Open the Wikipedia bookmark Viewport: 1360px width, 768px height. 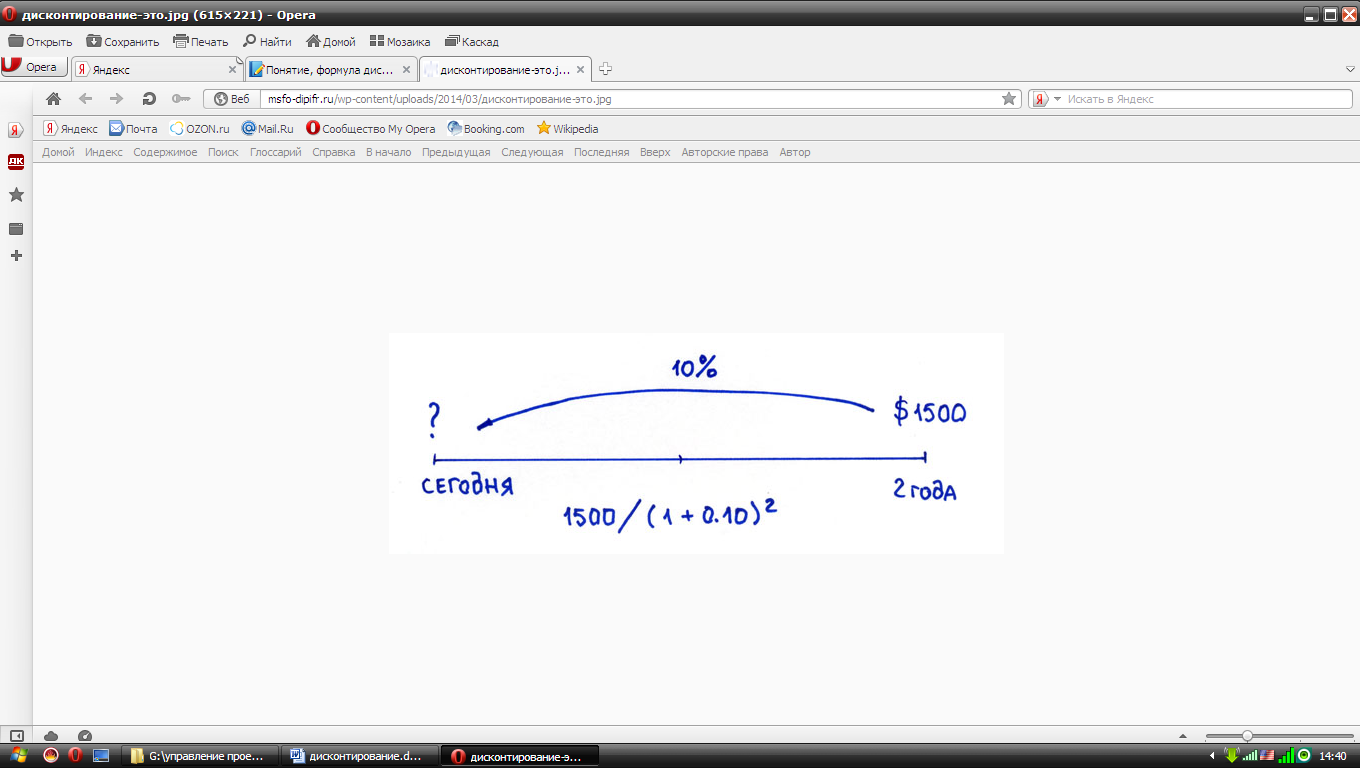(x=568, y=128)
